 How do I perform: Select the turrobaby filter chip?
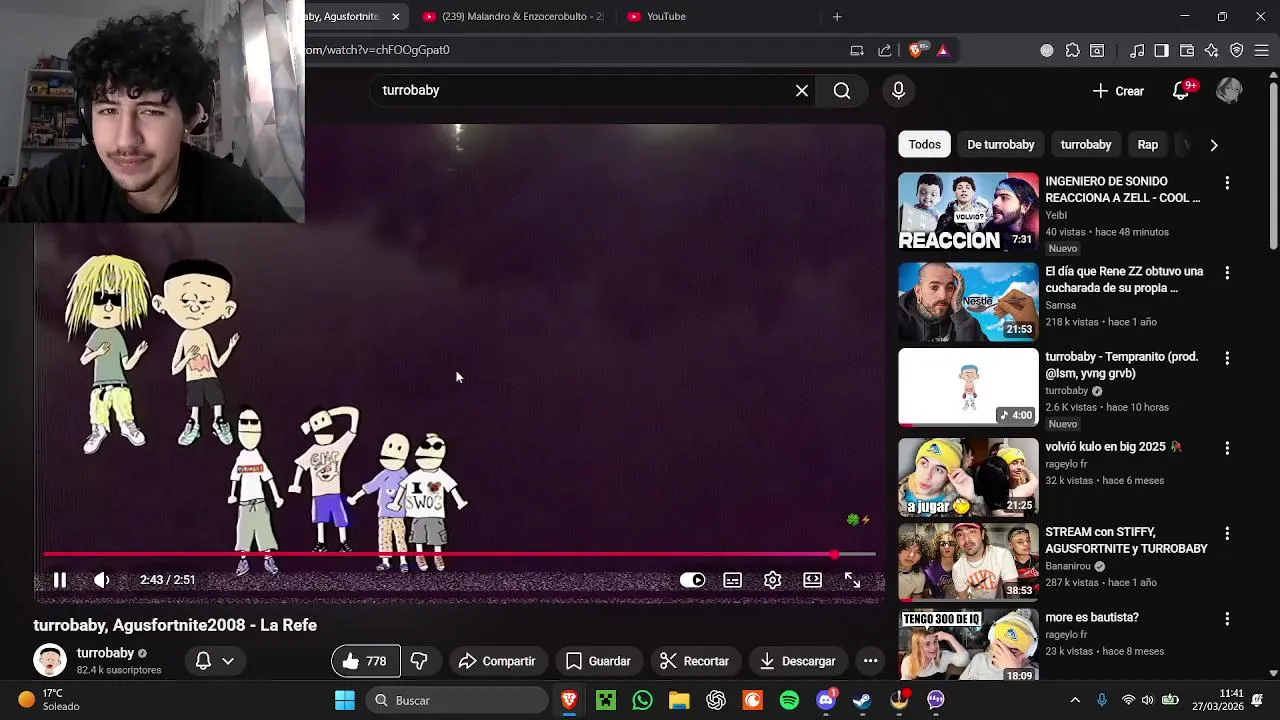pos(1086,145)
